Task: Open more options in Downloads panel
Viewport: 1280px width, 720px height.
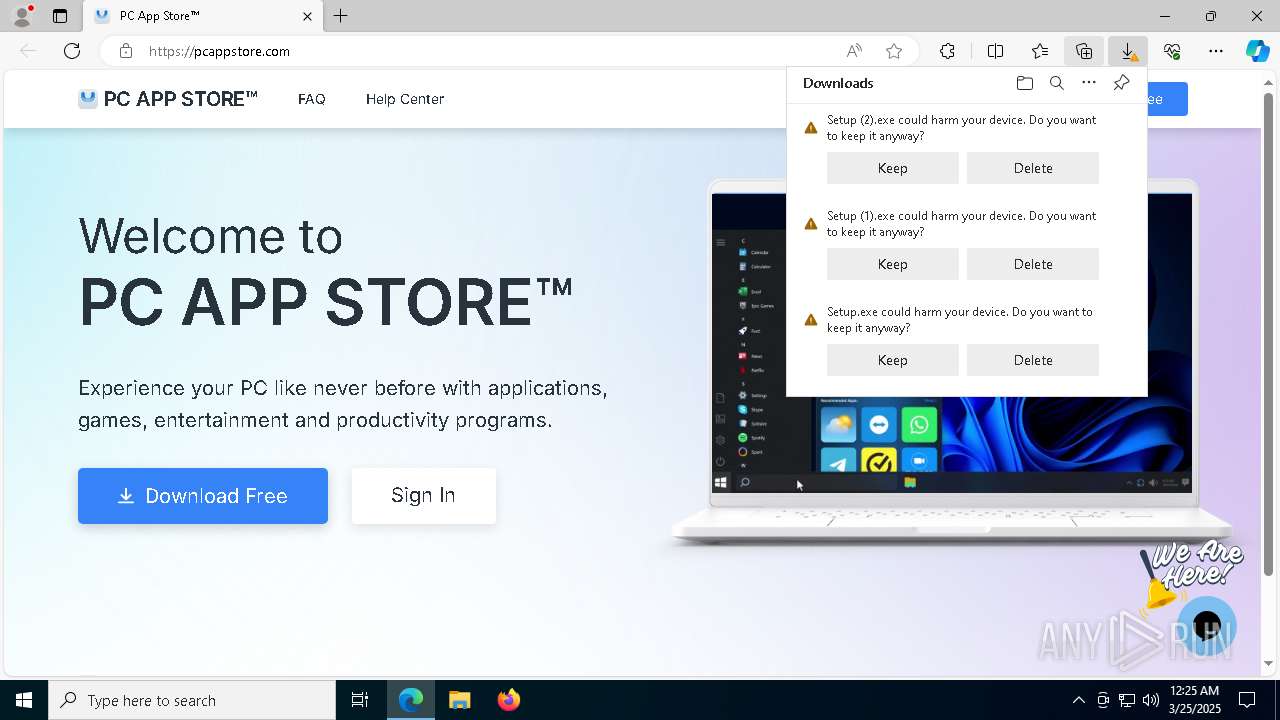Action: point(1089,83)
